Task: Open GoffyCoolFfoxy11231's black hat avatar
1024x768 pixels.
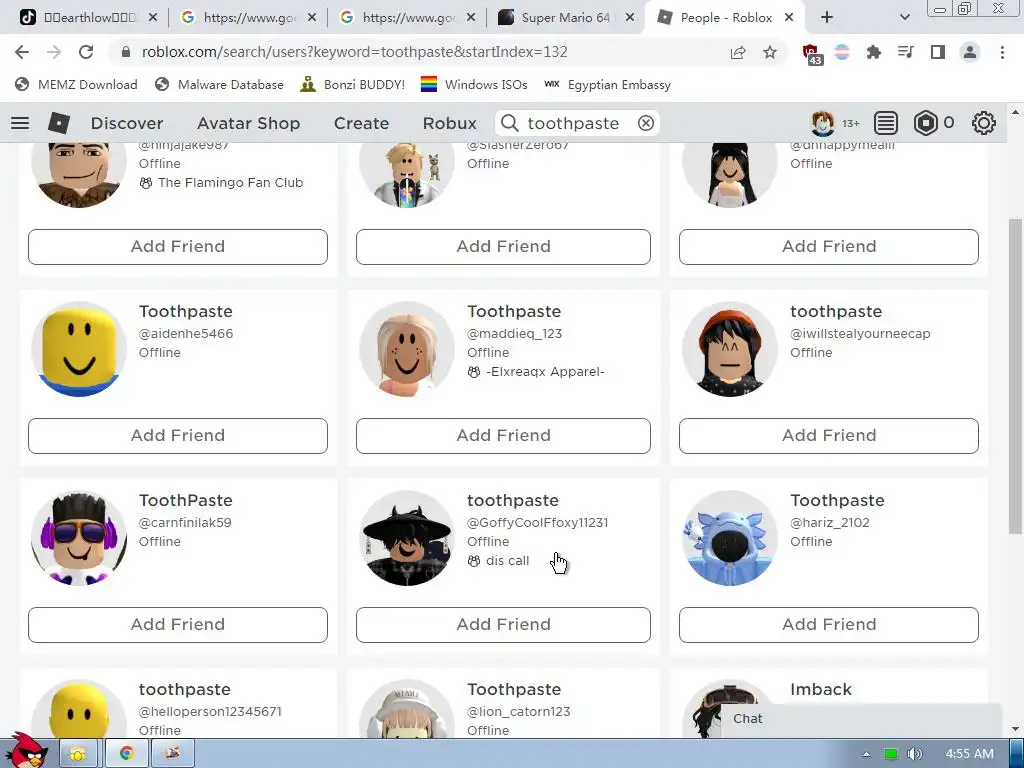Action: 407,538
